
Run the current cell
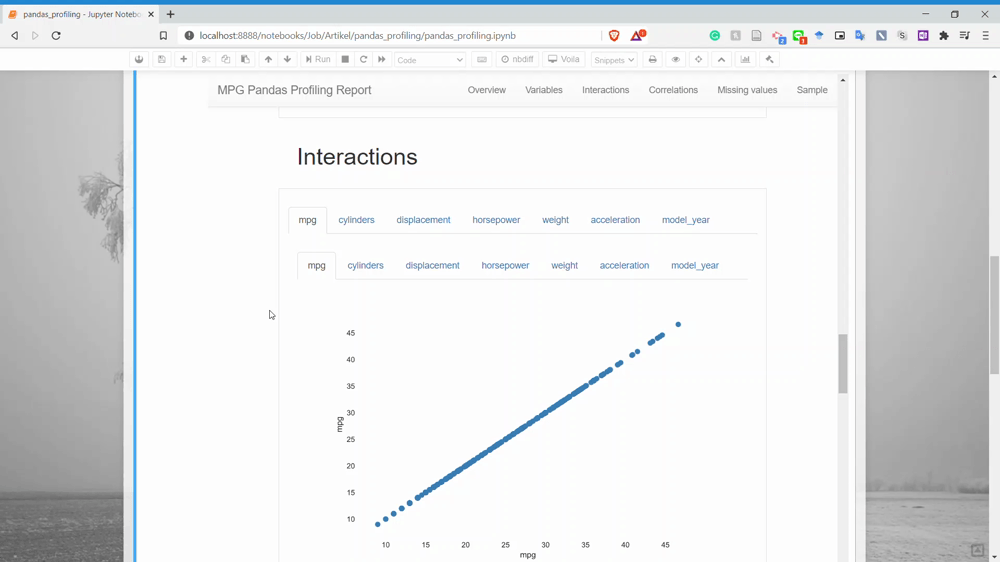pos(318,59)
